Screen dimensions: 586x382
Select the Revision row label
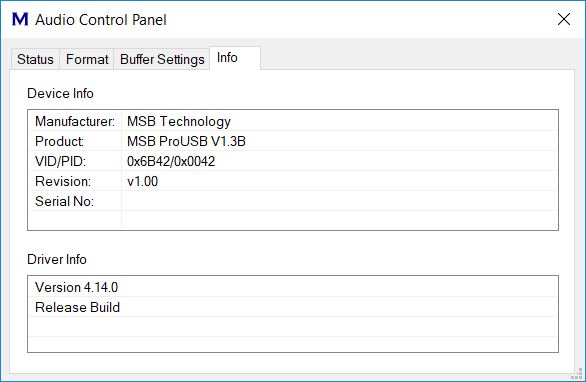coord(63,181)
